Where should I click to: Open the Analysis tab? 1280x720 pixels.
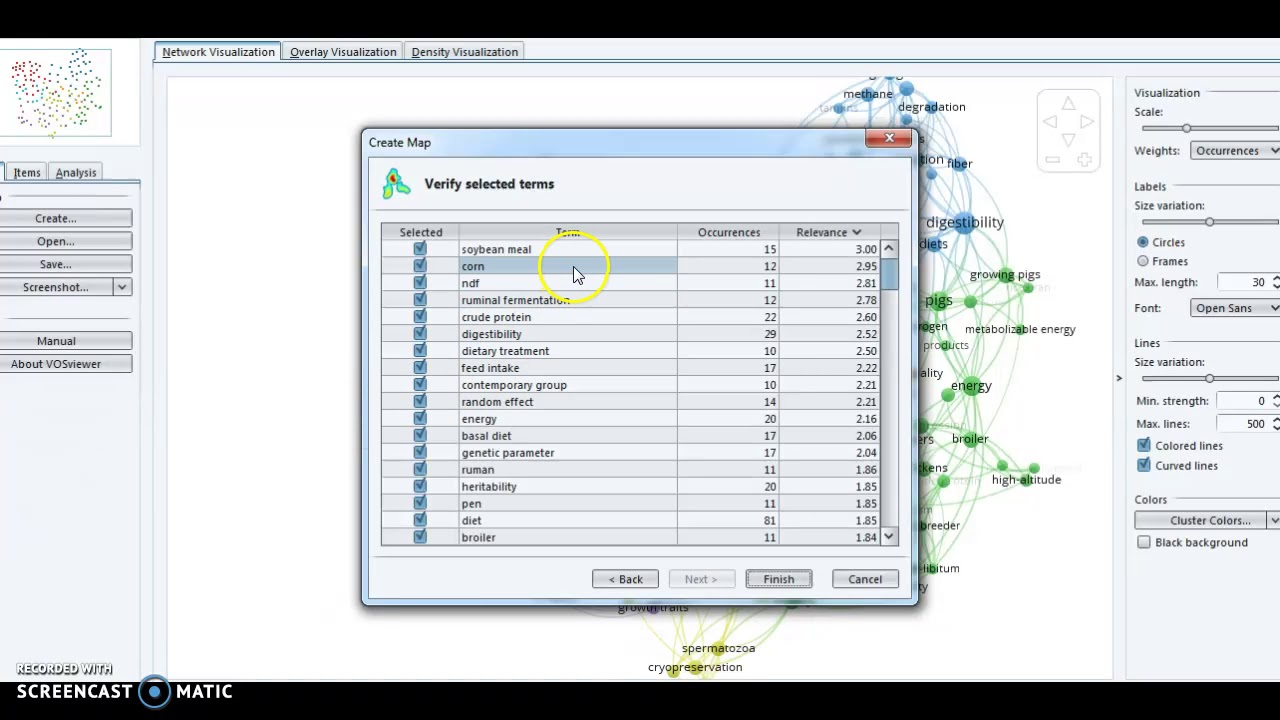coord(76,173)
